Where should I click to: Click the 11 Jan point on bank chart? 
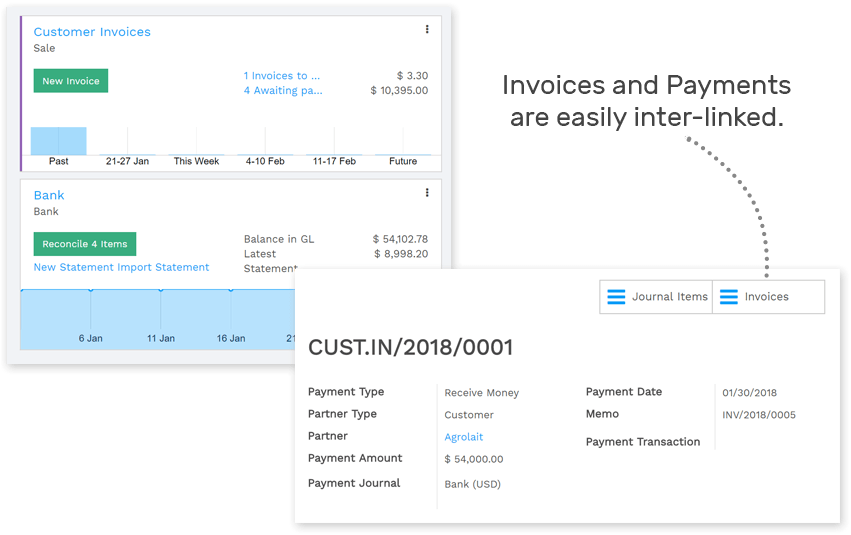pyautogui.click(x=161, y=290)
